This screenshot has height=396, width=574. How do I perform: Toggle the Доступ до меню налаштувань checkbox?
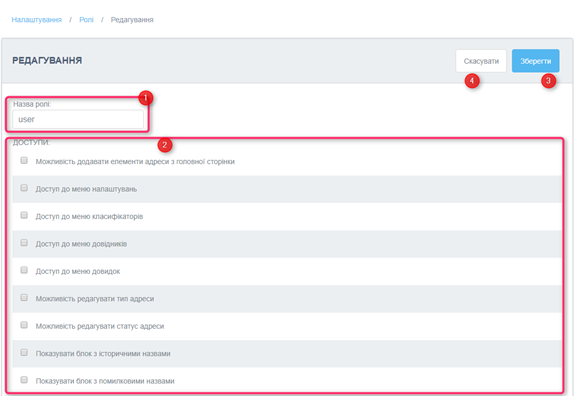[x=24, y=188]
